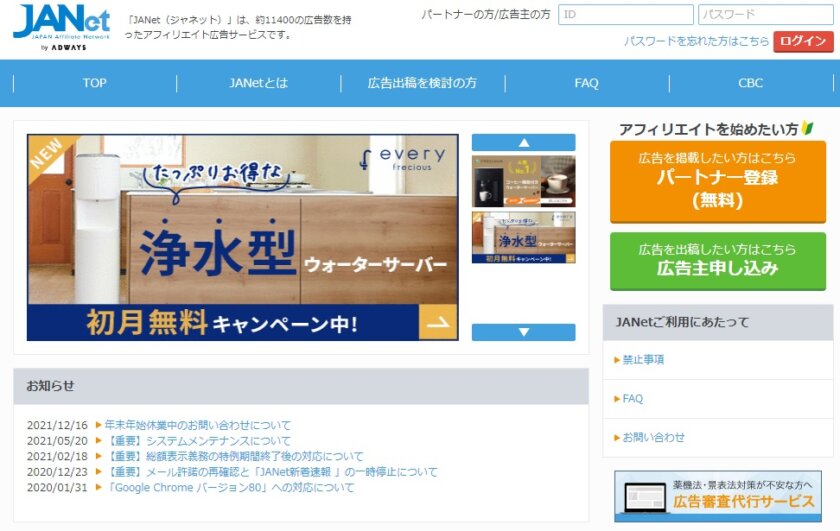Open the 総額表示義務の特例期間終了後の対応 notice

pyautogui.click(x=234, y=457)
